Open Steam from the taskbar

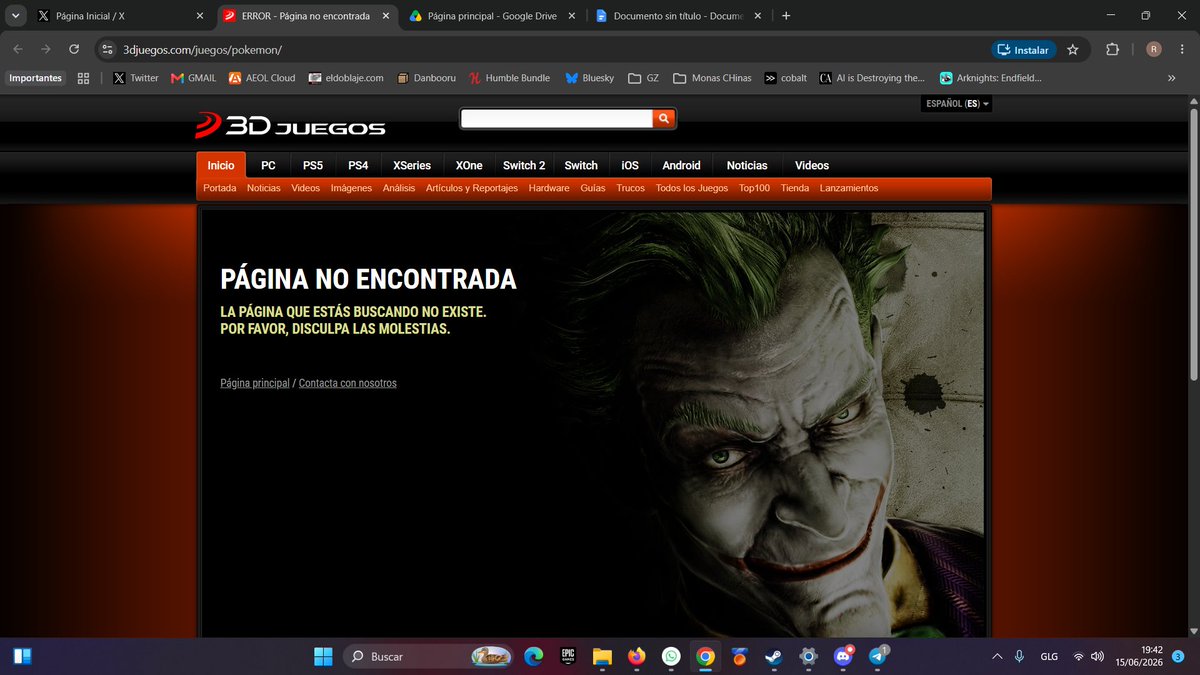pyautogui.click(x=774, y=656)
